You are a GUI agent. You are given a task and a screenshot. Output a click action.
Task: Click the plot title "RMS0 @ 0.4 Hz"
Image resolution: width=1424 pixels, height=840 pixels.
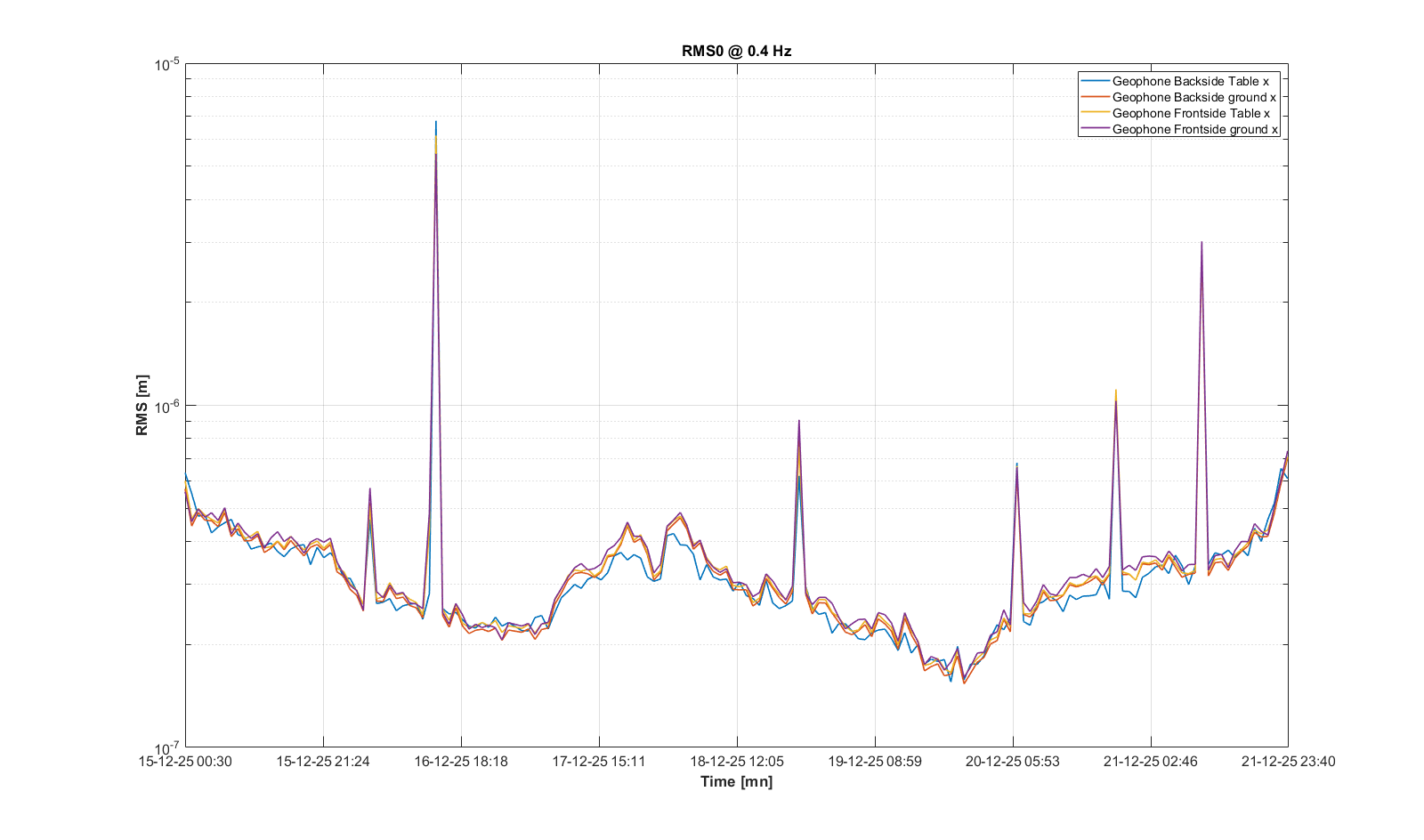click(x=736, y=51)
